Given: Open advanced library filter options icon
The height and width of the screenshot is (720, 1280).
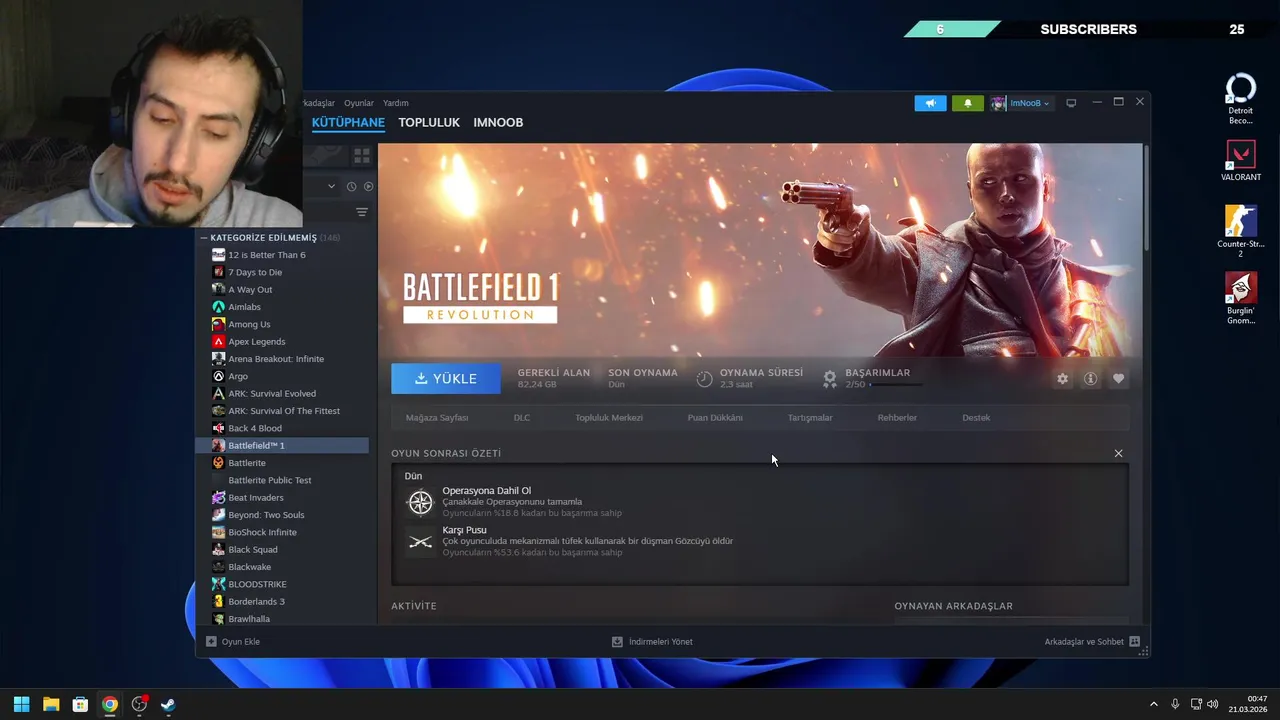Looking at the screenshot, I should point(362,212).
